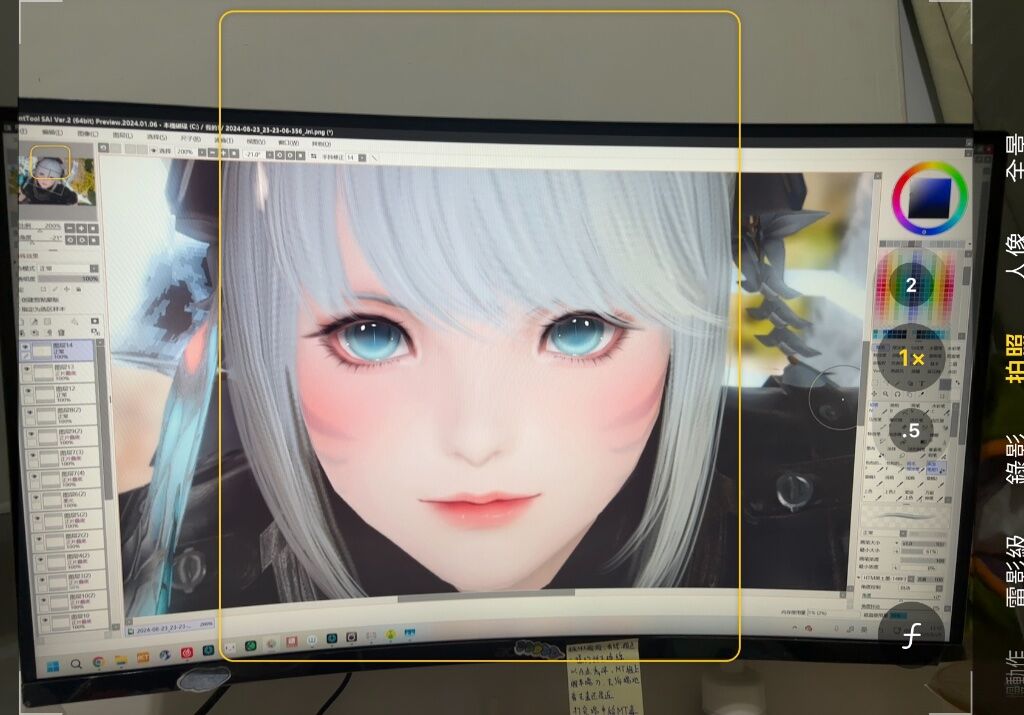1024x715 pixels.
Task: Clear the selected layer contents
Action: (x=48, y=332)
